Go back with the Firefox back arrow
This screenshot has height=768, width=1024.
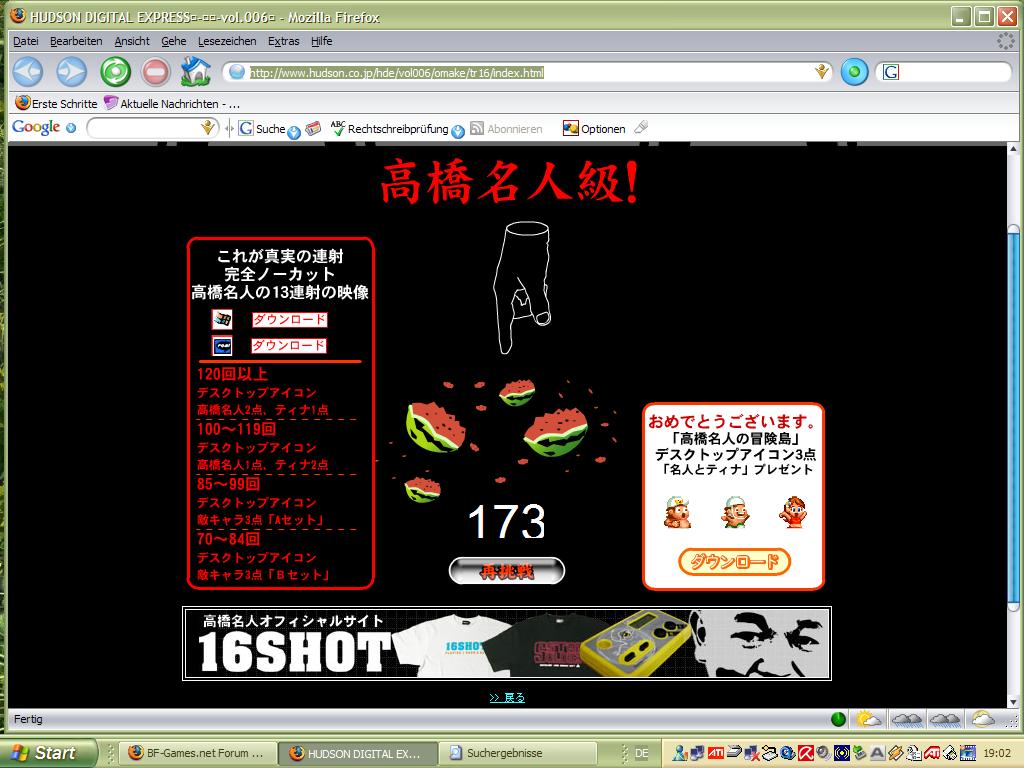coord(27,72)
